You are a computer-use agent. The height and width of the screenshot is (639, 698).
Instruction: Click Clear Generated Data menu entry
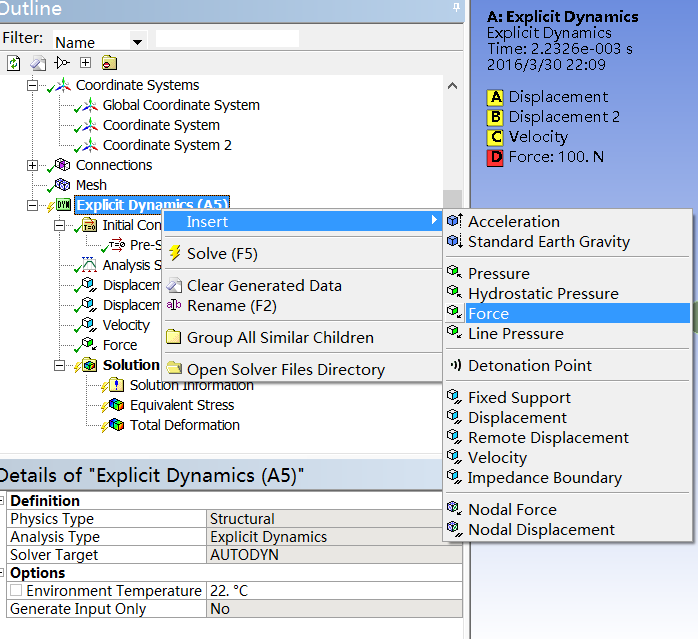pos(264,286)
